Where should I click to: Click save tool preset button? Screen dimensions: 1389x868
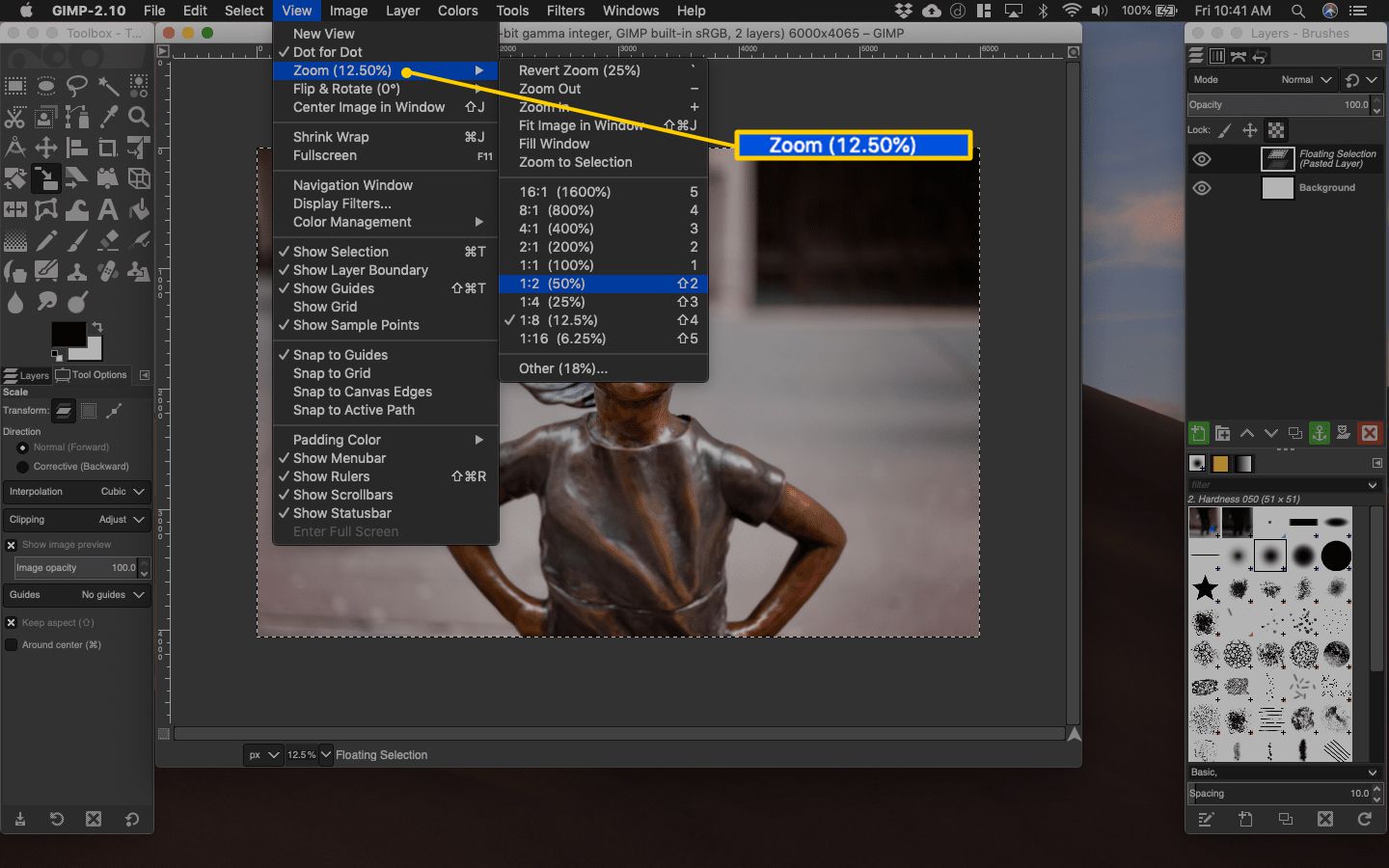coord(20,819)
